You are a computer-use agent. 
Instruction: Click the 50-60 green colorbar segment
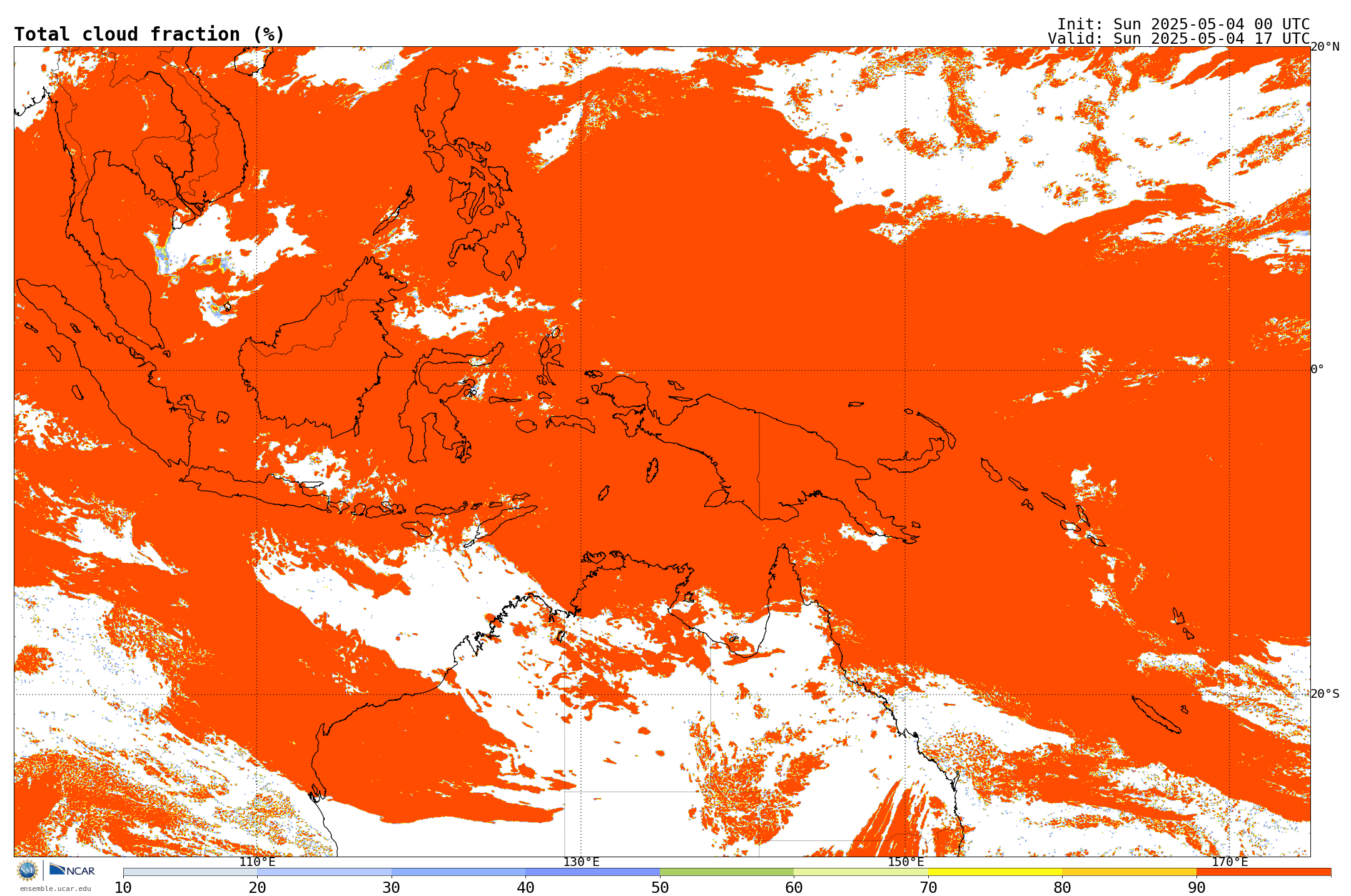point(727,872)
